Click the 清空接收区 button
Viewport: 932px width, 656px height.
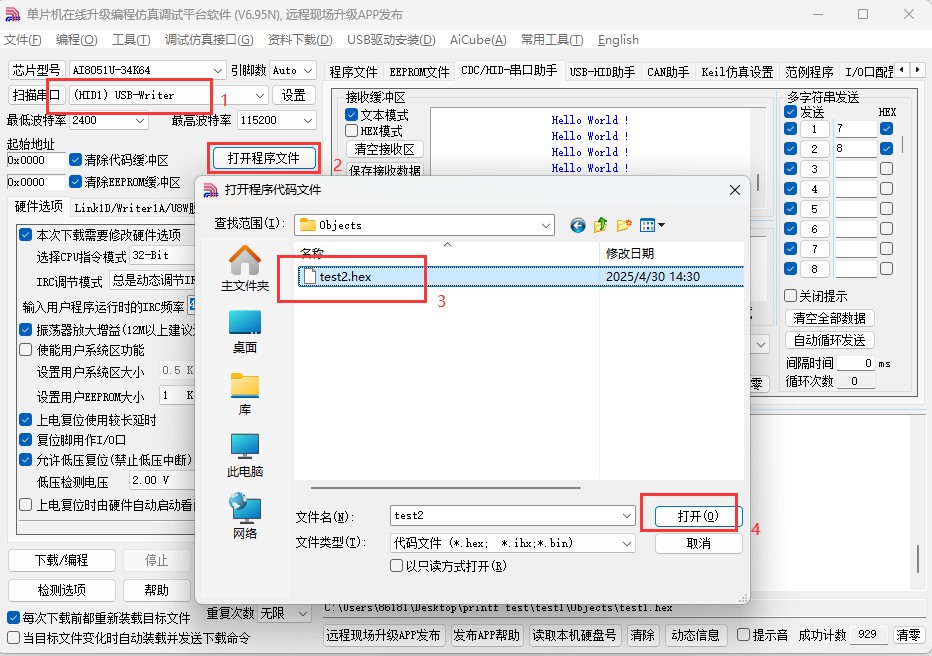click(384, 149)
